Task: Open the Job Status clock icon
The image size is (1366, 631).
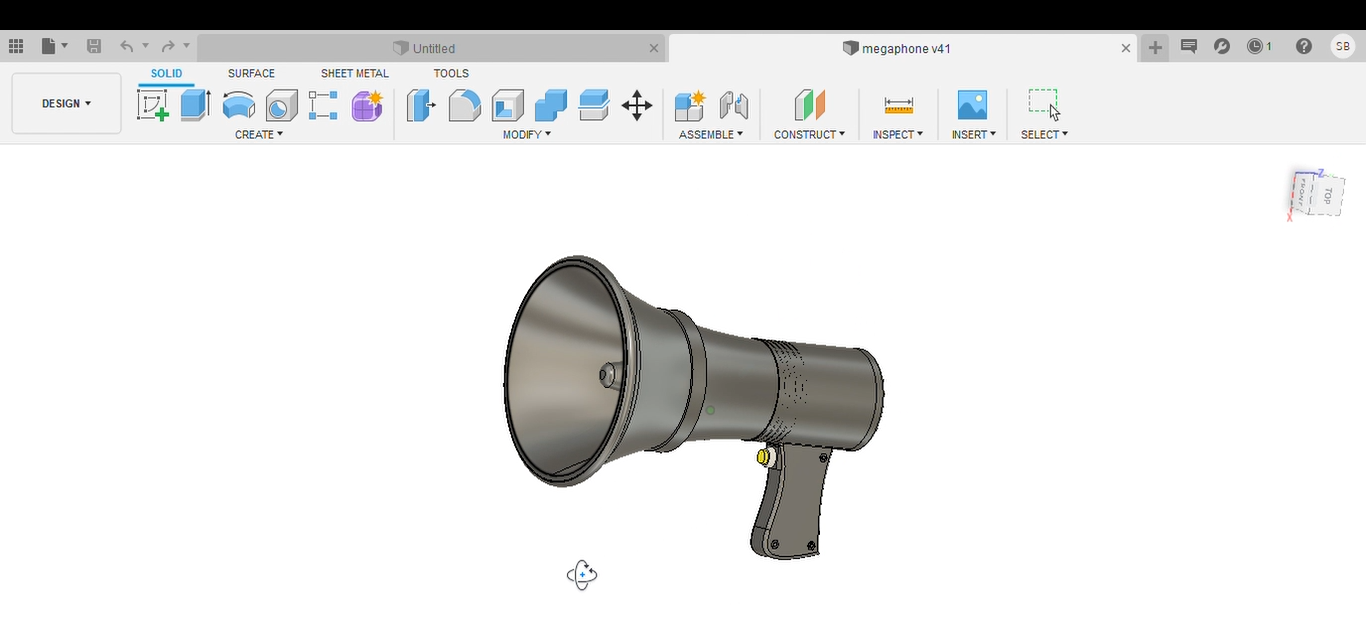Action: [1259, 46]
